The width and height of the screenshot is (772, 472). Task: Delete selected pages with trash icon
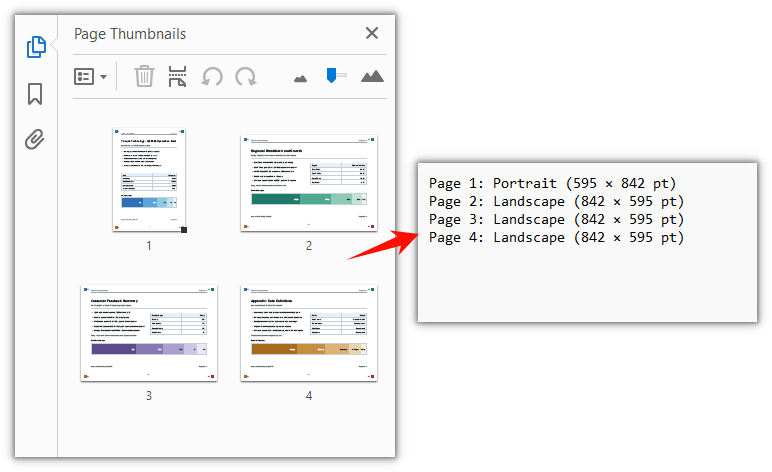[144, 76]
